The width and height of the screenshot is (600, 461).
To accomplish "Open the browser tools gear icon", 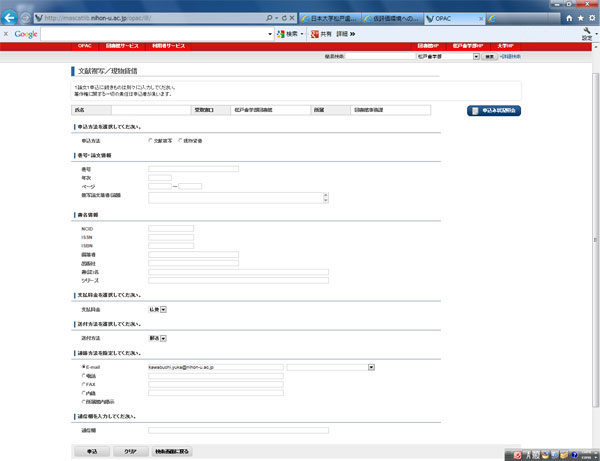I will tap(591, 18).
